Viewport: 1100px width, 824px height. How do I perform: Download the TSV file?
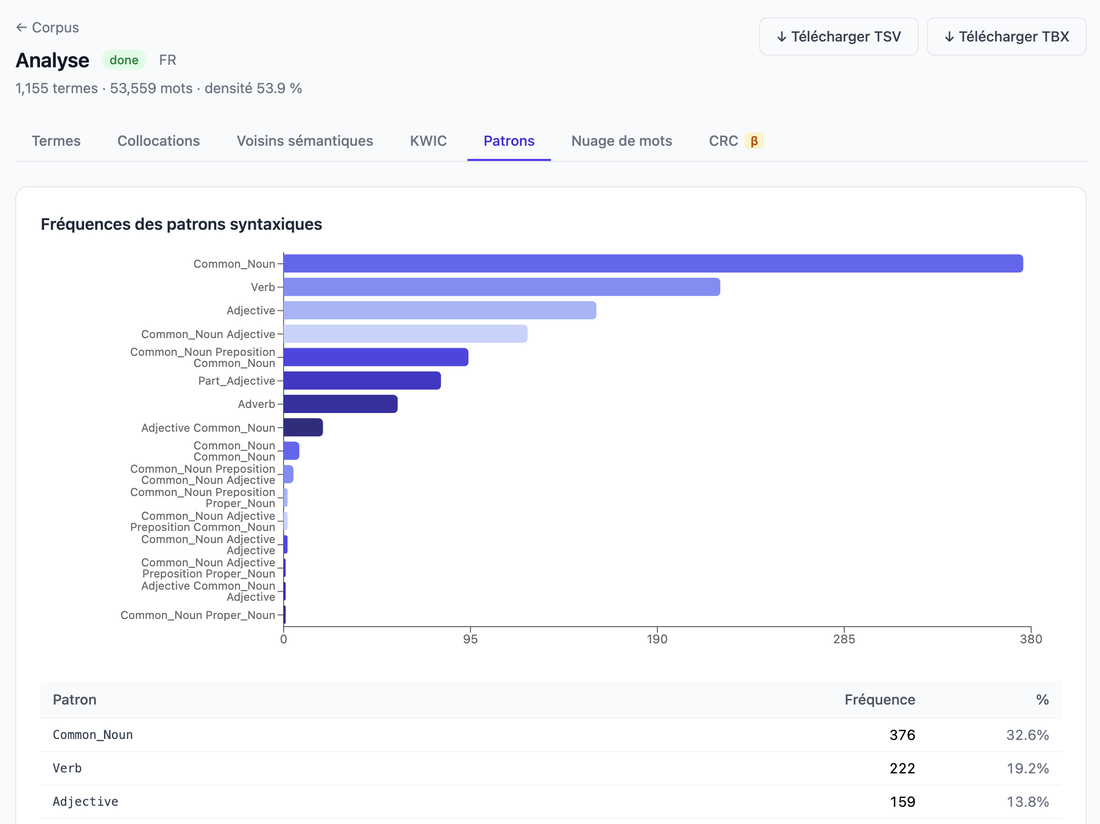coord(838,36)
